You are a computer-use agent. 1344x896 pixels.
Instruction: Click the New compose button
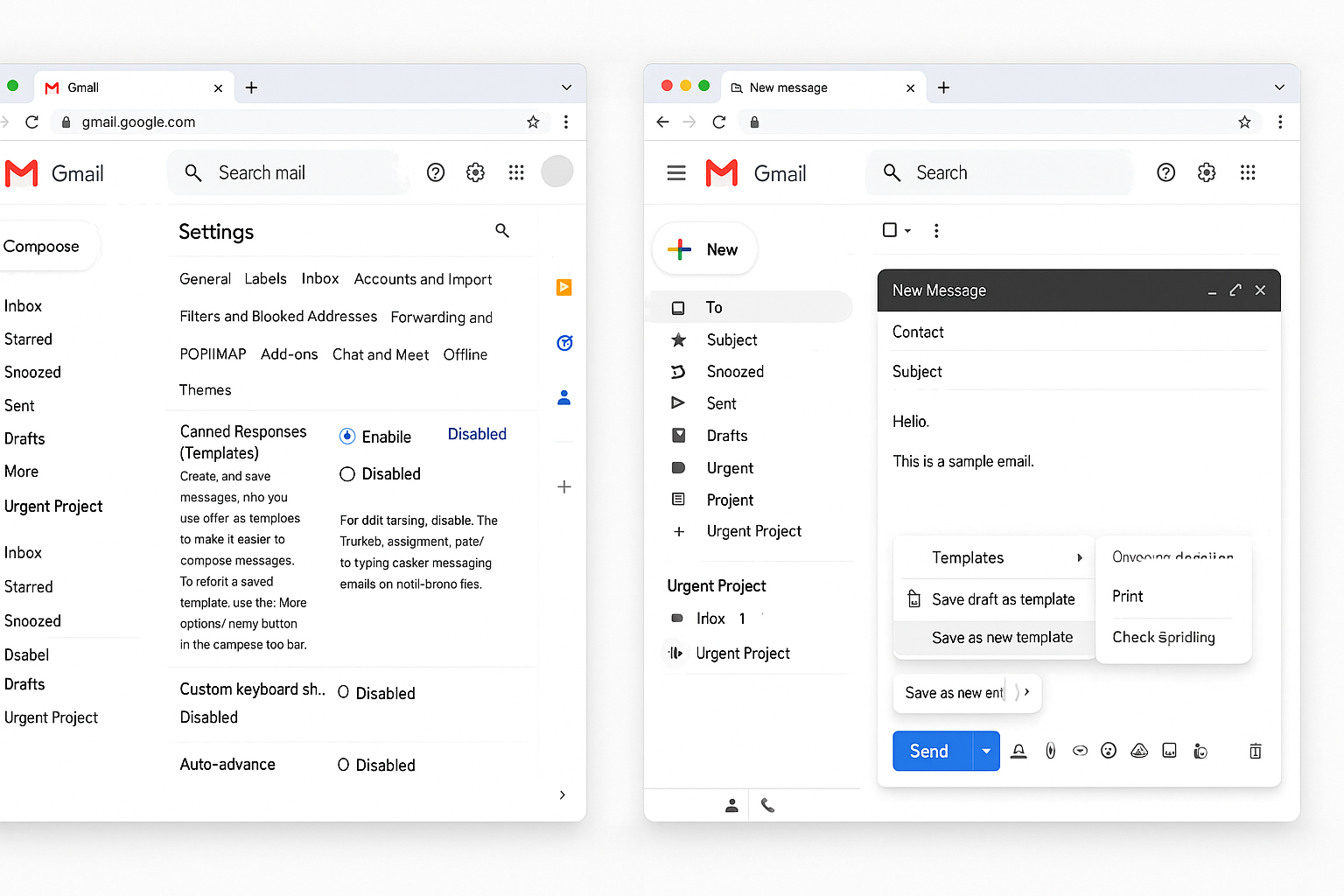[x=704, y=249]
